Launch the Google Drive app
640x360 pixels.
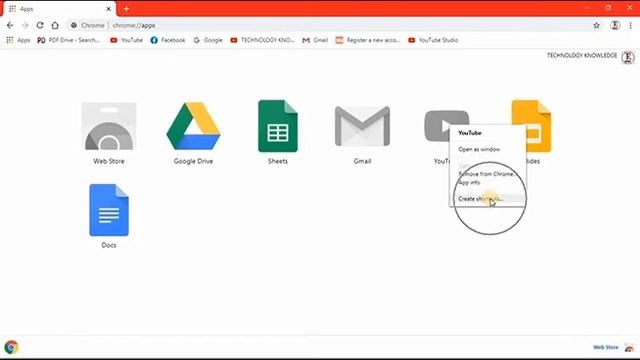coord(193,126)
